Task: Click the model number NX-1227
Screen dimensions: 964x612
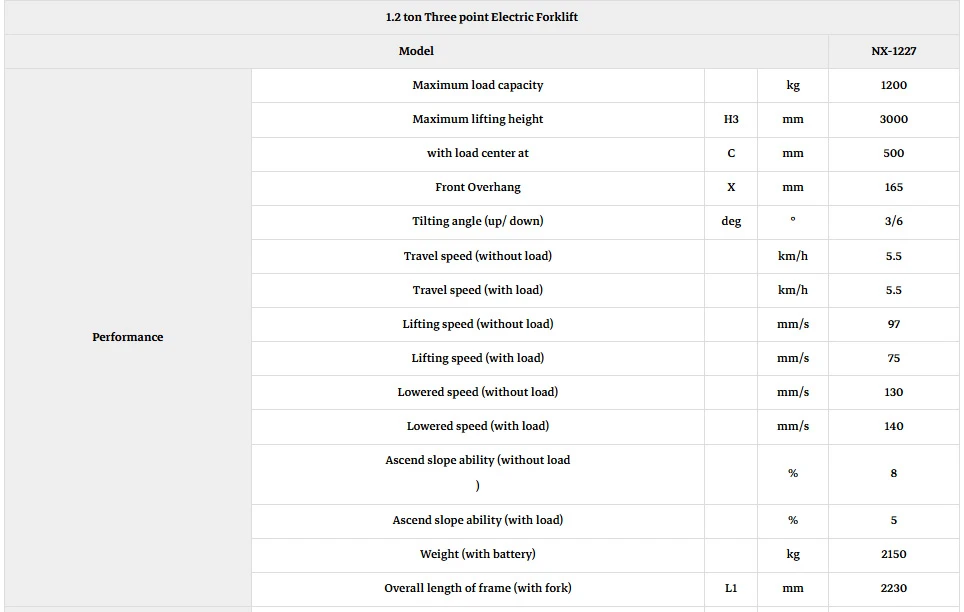Action: [893, 51]
